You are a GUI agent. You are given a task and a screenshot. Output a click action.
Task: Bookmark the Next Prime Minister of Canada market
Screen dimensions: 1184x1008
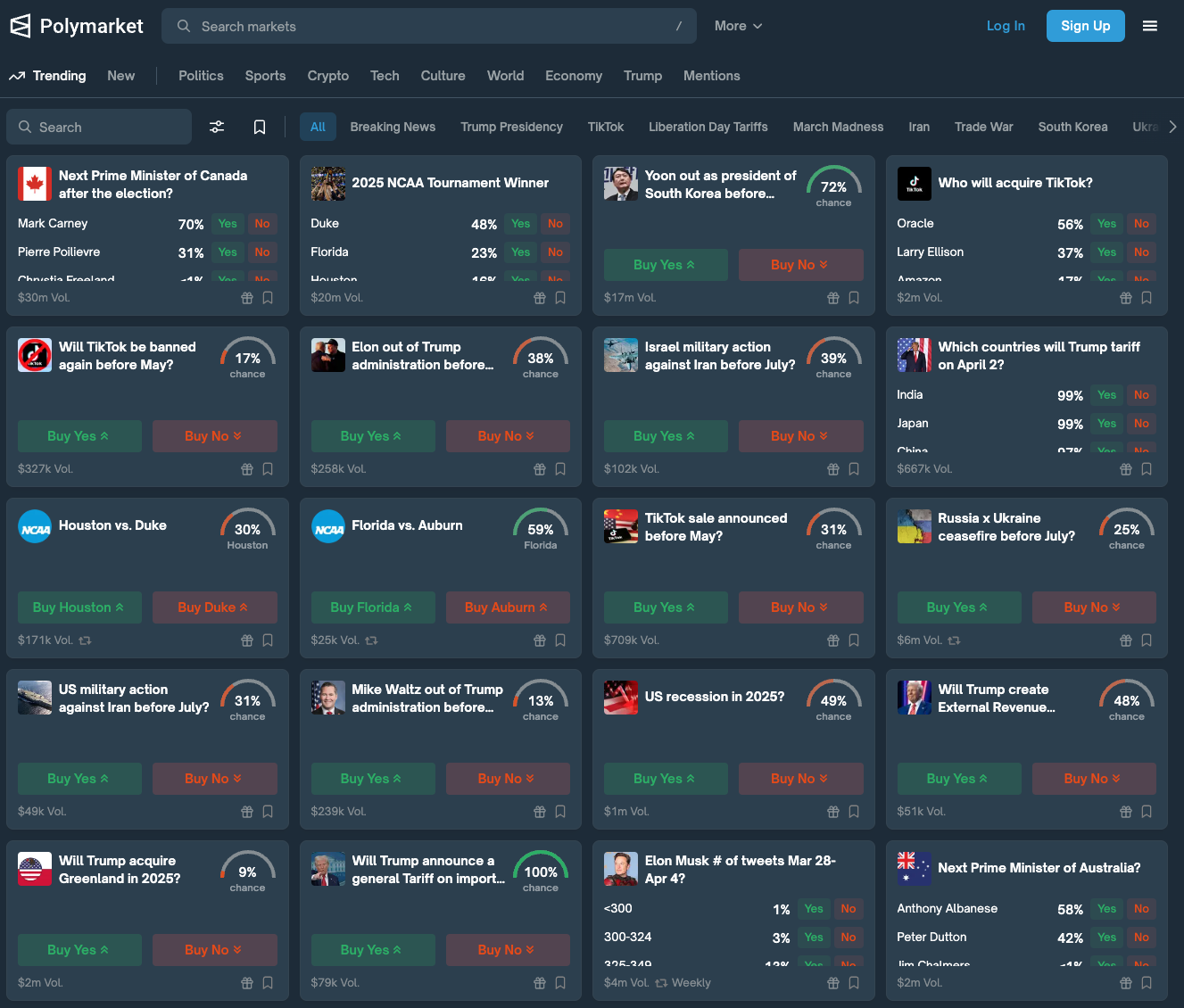coord(268,298)
